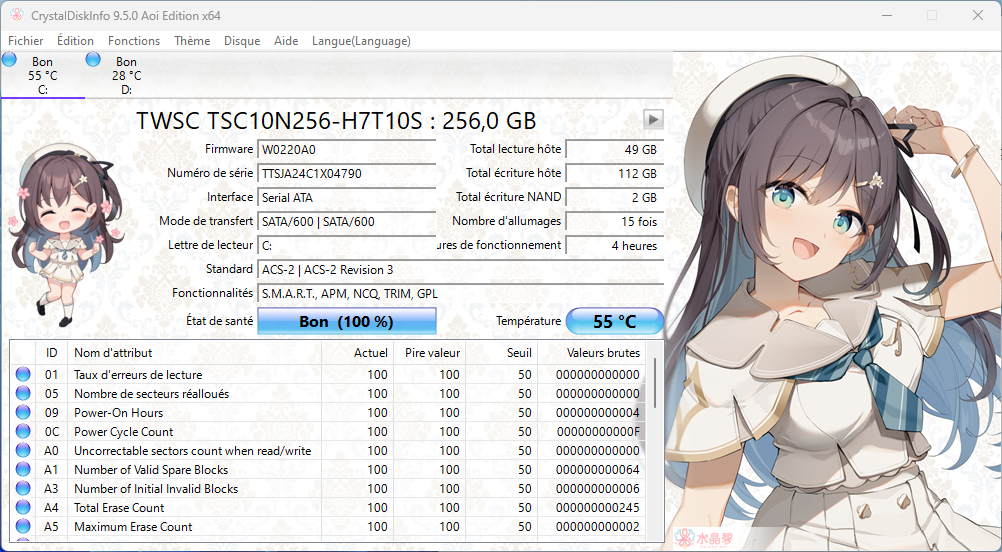
Task: Click the transfer mode field SATA/600 | SATA/600
Action: pos(346,222)
